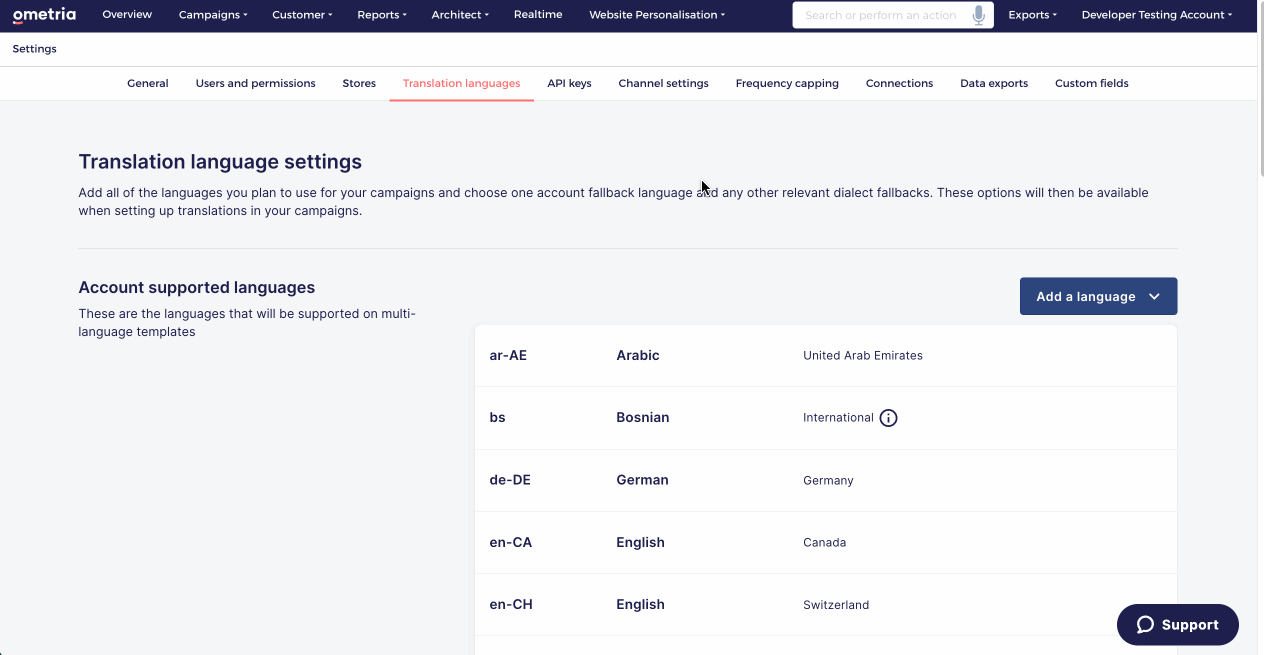1264x655 pixels.
Task: Go to the Overview page
Action: point(127,15)
